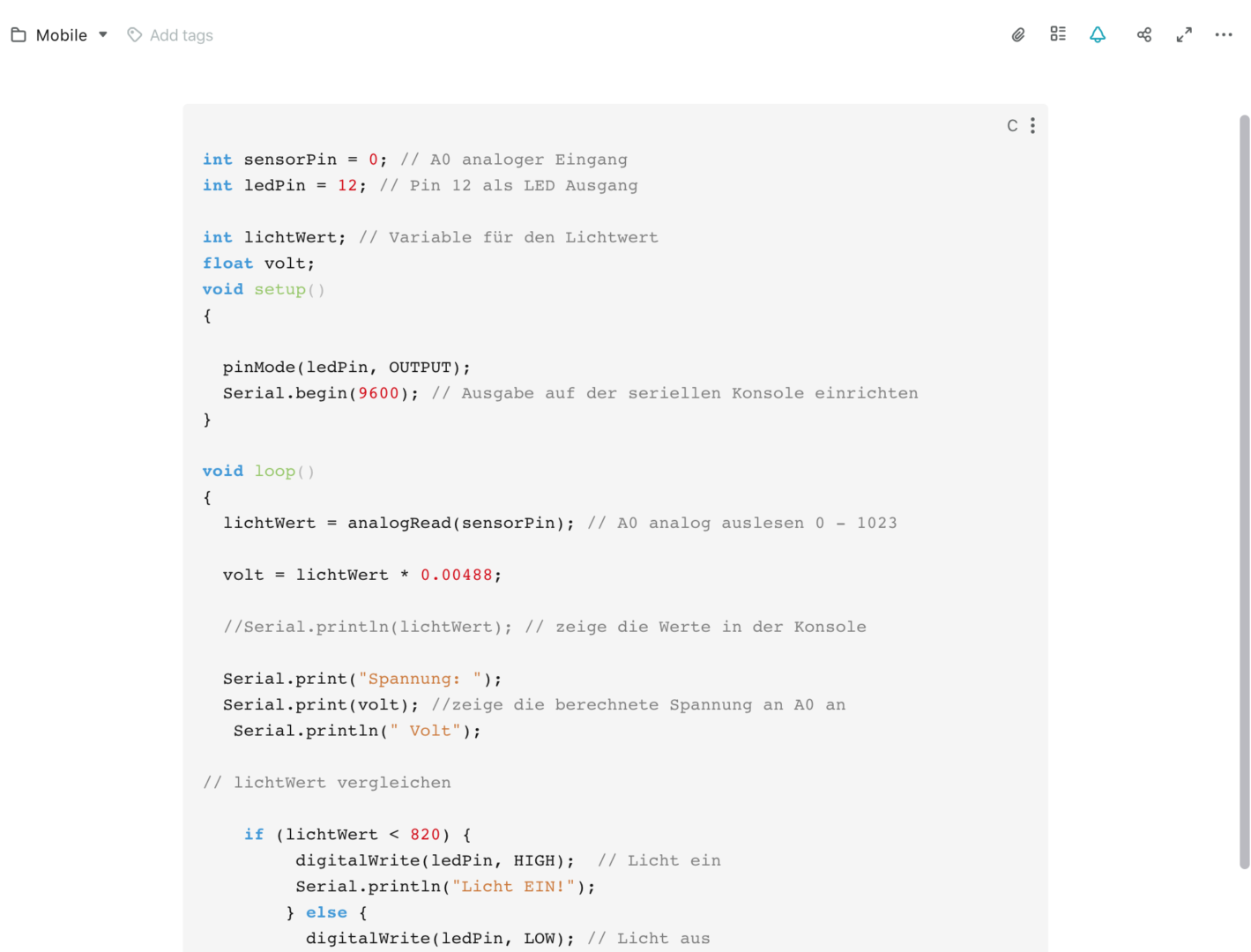1251x952 pixels.
Task: Expand note to full screen
Action: pyautogui.click(x=1184, y=35)
